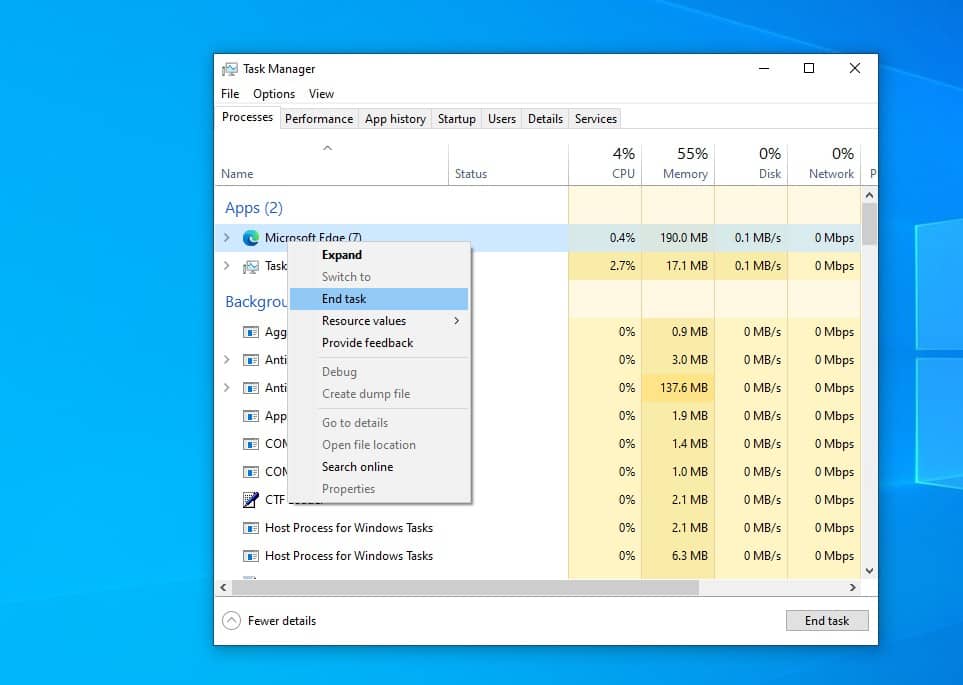The height and width of the screenshot is (685, 963).
Task: Maximize the Task Manager window
Action: click(x=809, y=68)
